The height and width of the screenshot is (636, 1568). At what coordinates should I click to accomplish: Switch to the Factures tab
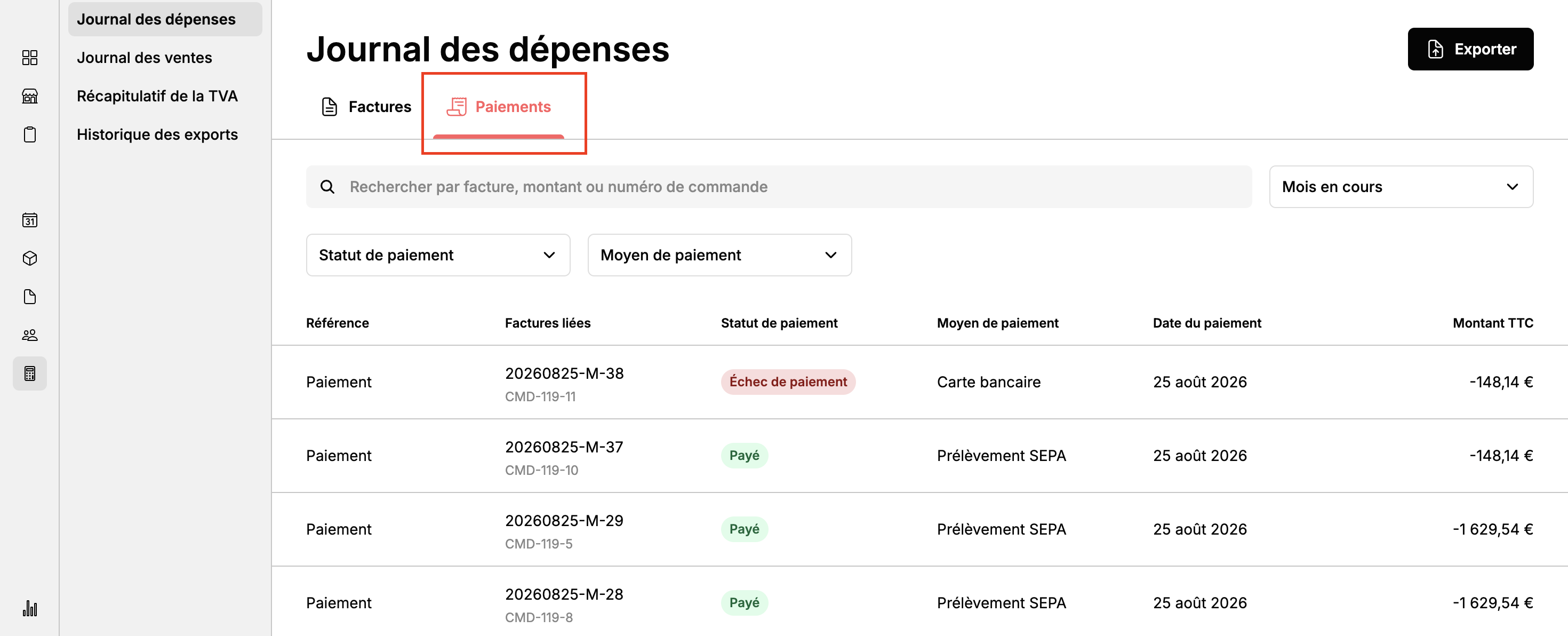tap(366, 107)
